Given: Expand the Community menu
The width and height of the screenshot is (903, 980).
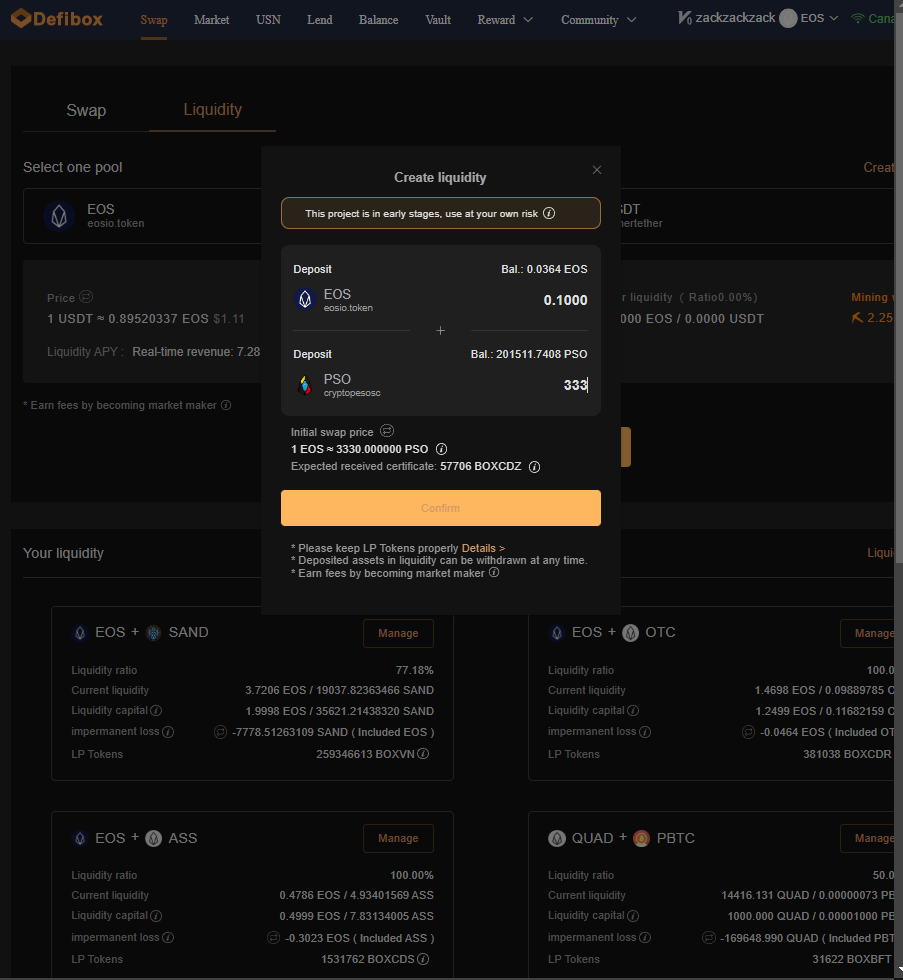Looking at the screenshot, I should (599, 20).
